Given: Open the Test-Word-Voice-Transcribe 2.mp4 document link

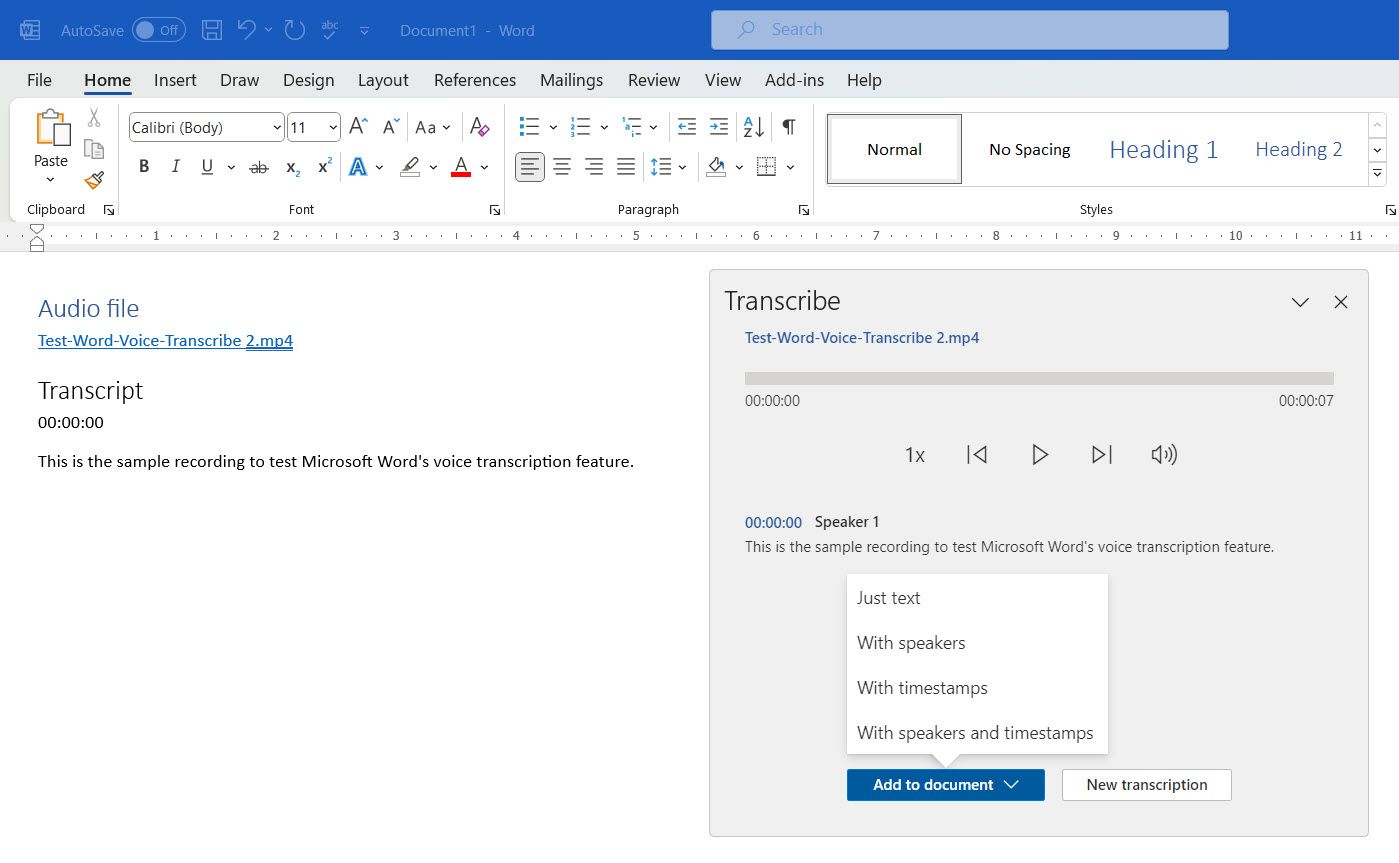Looking at the screenshot, I should click(165, 341).
